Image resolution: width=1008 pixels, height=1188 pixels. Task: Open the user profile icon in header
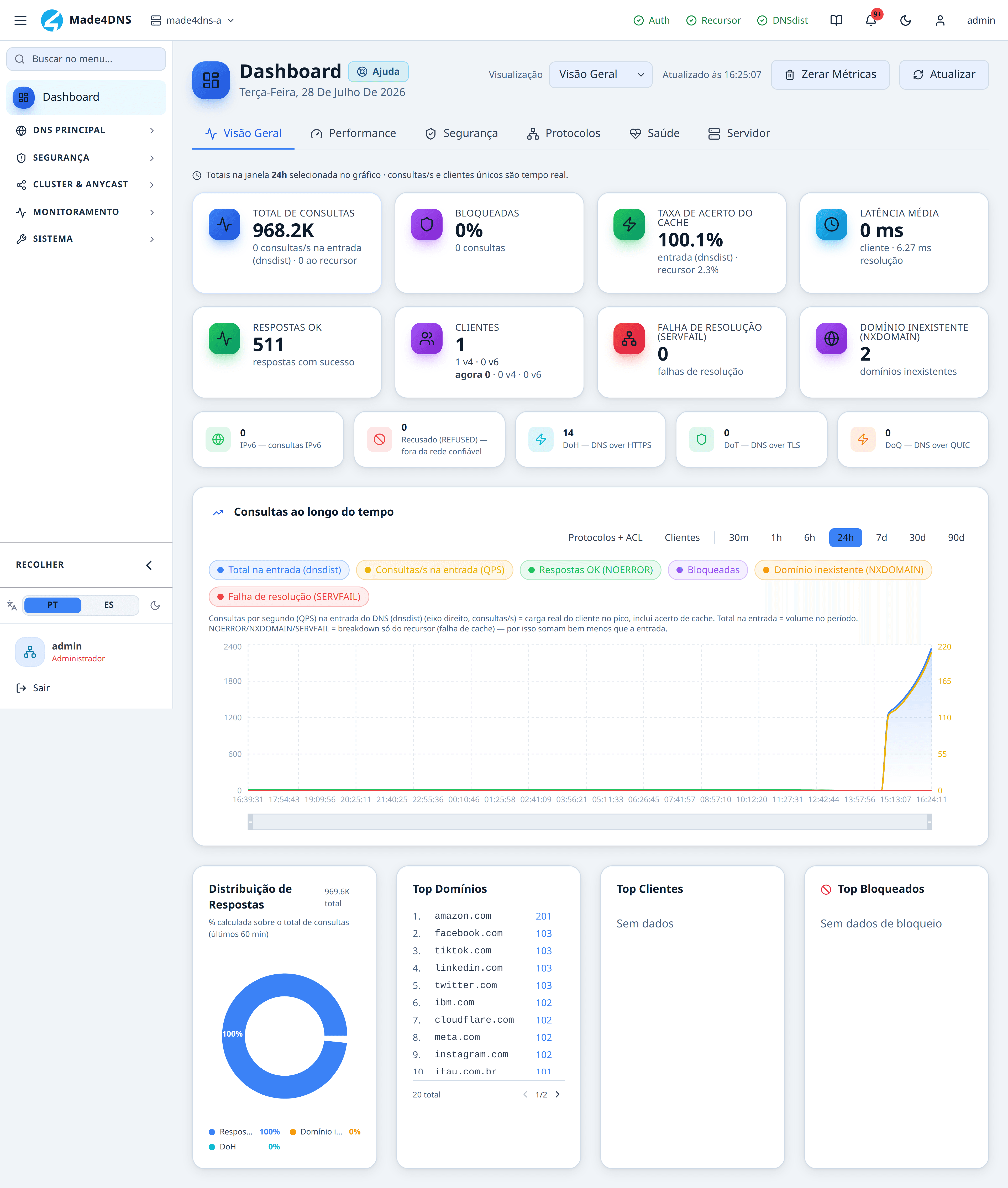click(x=940, y=20)
